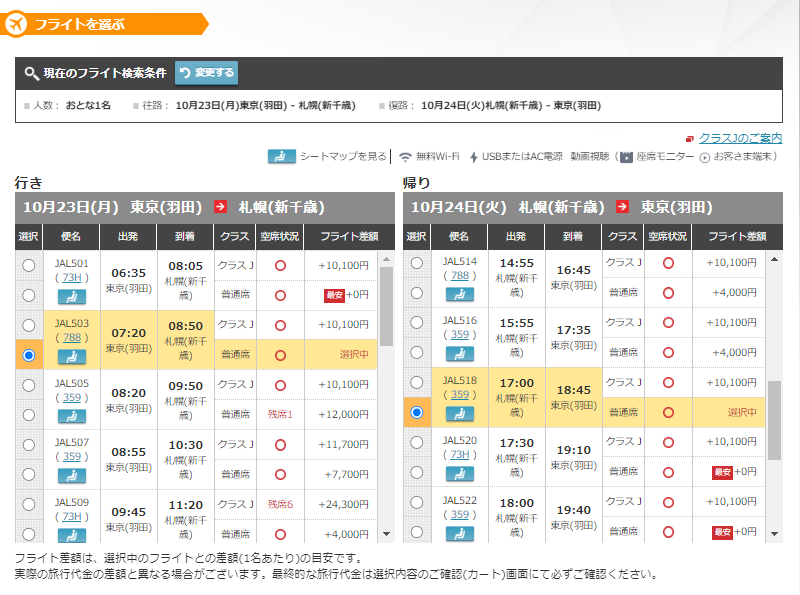Open aircraft 359 link for JAL516
800x595 pixels.
pyautogui.click(x=460, y=335)
